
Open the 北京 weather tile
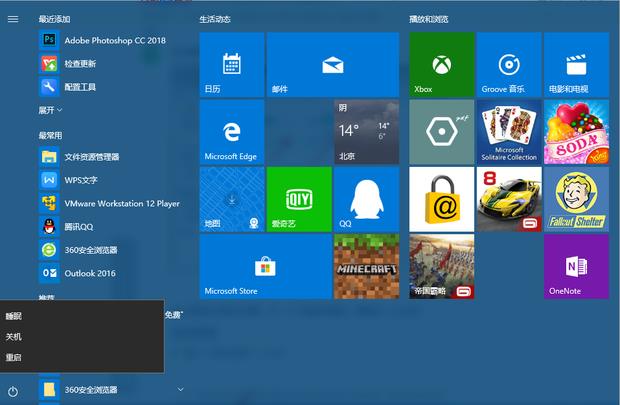coord(365,132)
